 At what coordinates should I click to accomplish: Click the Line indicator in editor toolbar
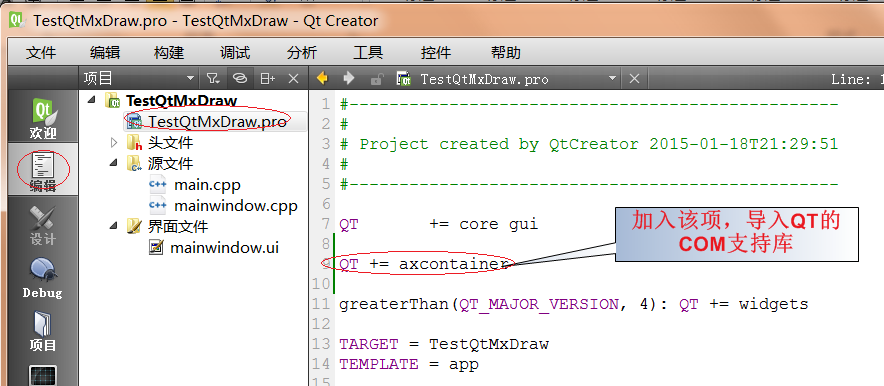click(x=857, y=79)
